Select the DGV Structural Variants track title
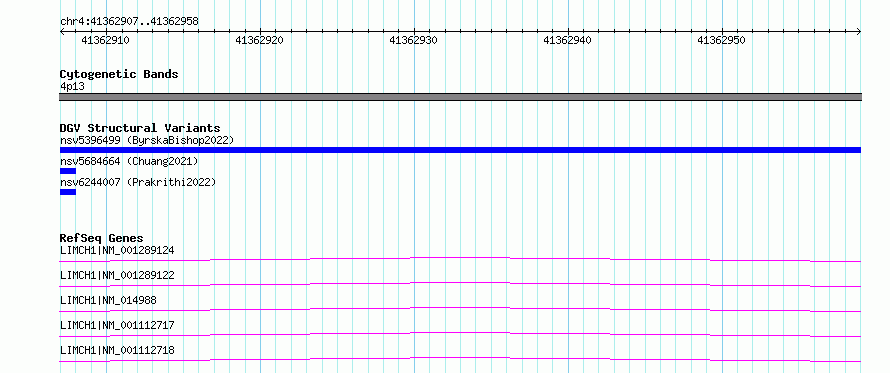 pyautogui.click(x=140, y=128)
